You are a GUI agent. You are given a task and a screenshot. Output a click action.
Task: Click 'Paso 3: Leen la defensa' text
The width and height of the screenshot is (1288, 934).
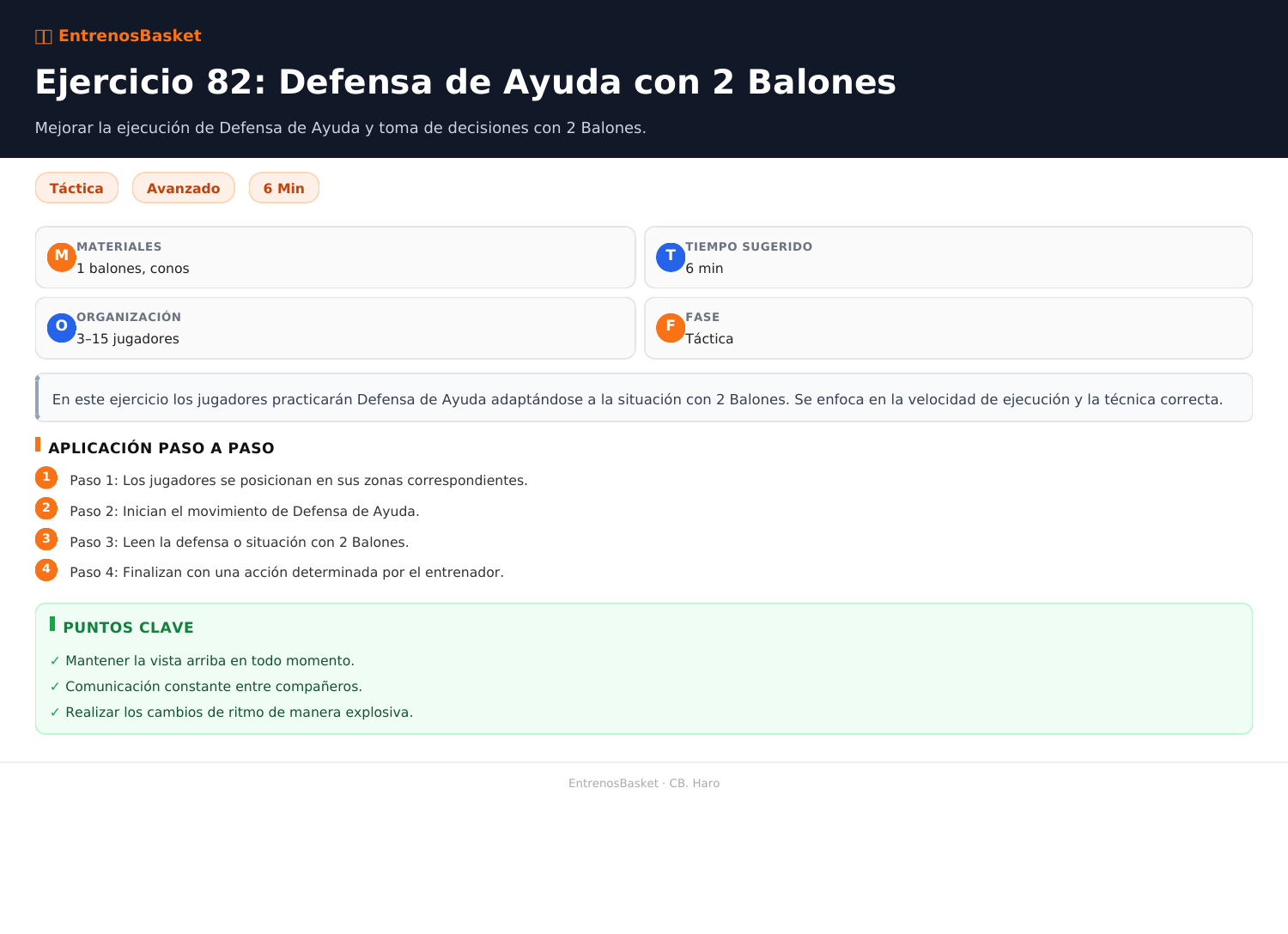click(240, 543)
